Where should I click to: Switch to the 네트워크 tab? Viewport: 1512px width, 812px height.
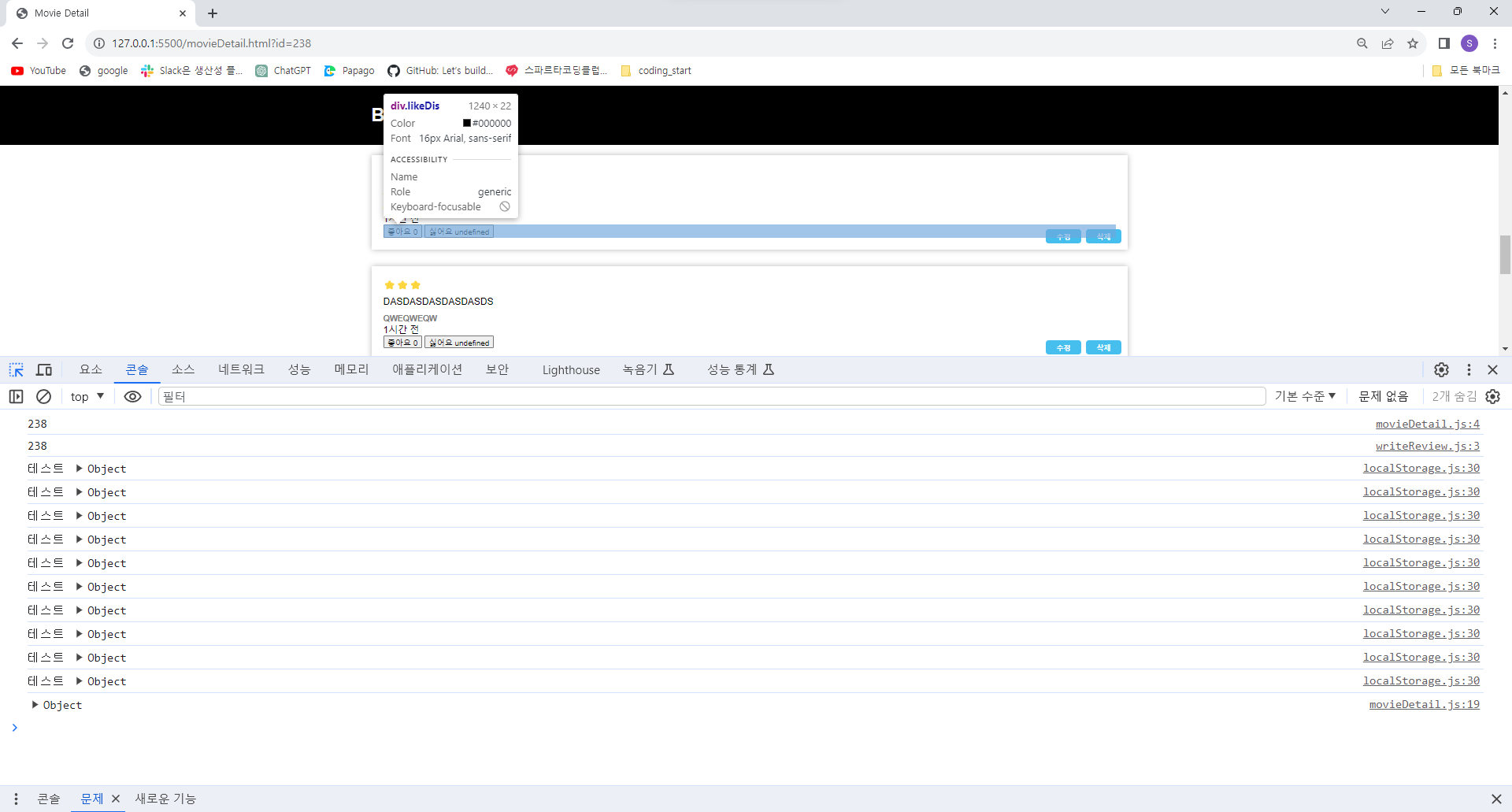click(241, 369)
